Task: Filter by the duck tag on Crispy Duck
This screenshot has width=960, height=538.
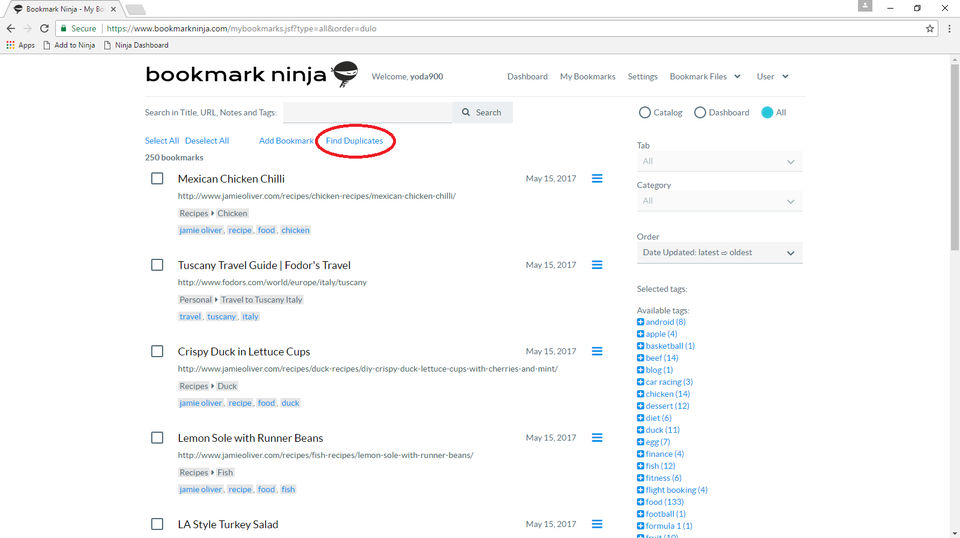Action: 290,403
